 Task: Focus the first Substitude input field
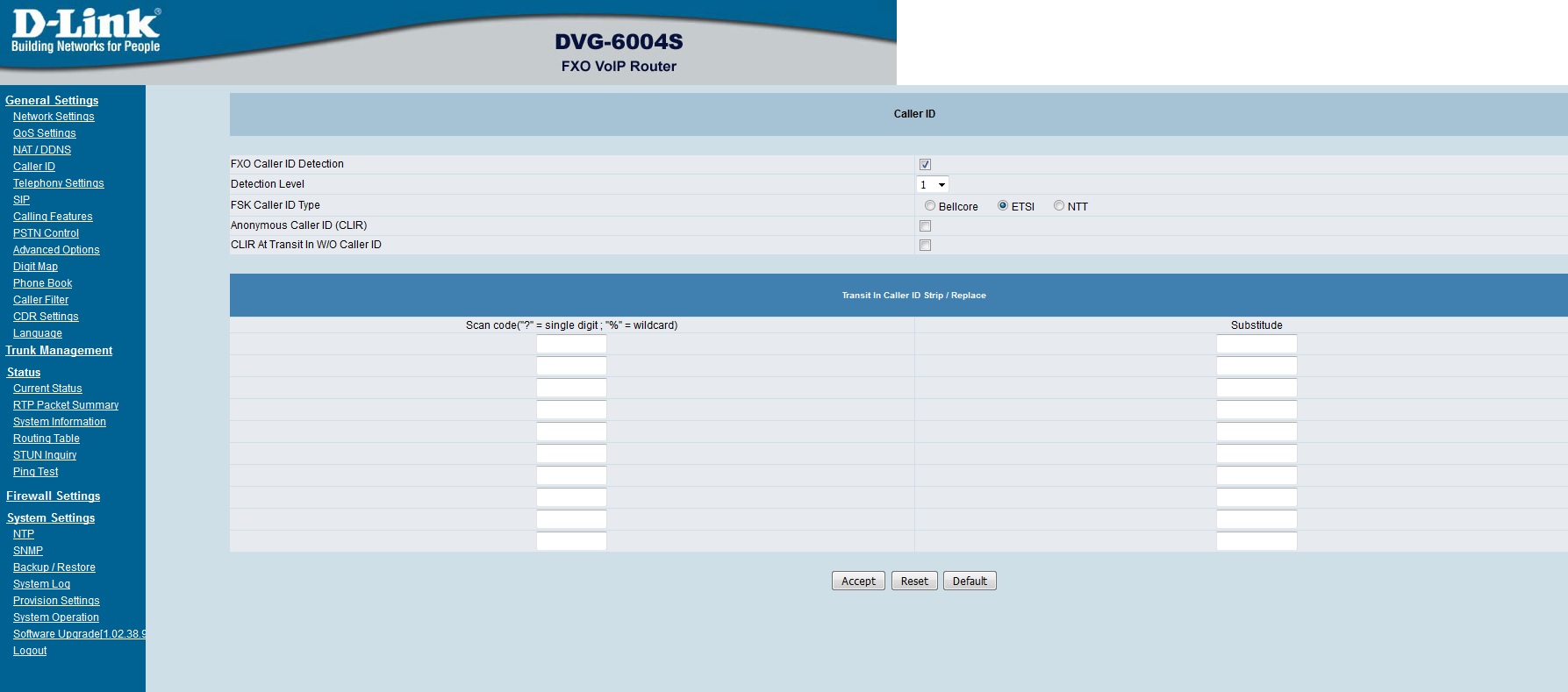click(1257, 344)
